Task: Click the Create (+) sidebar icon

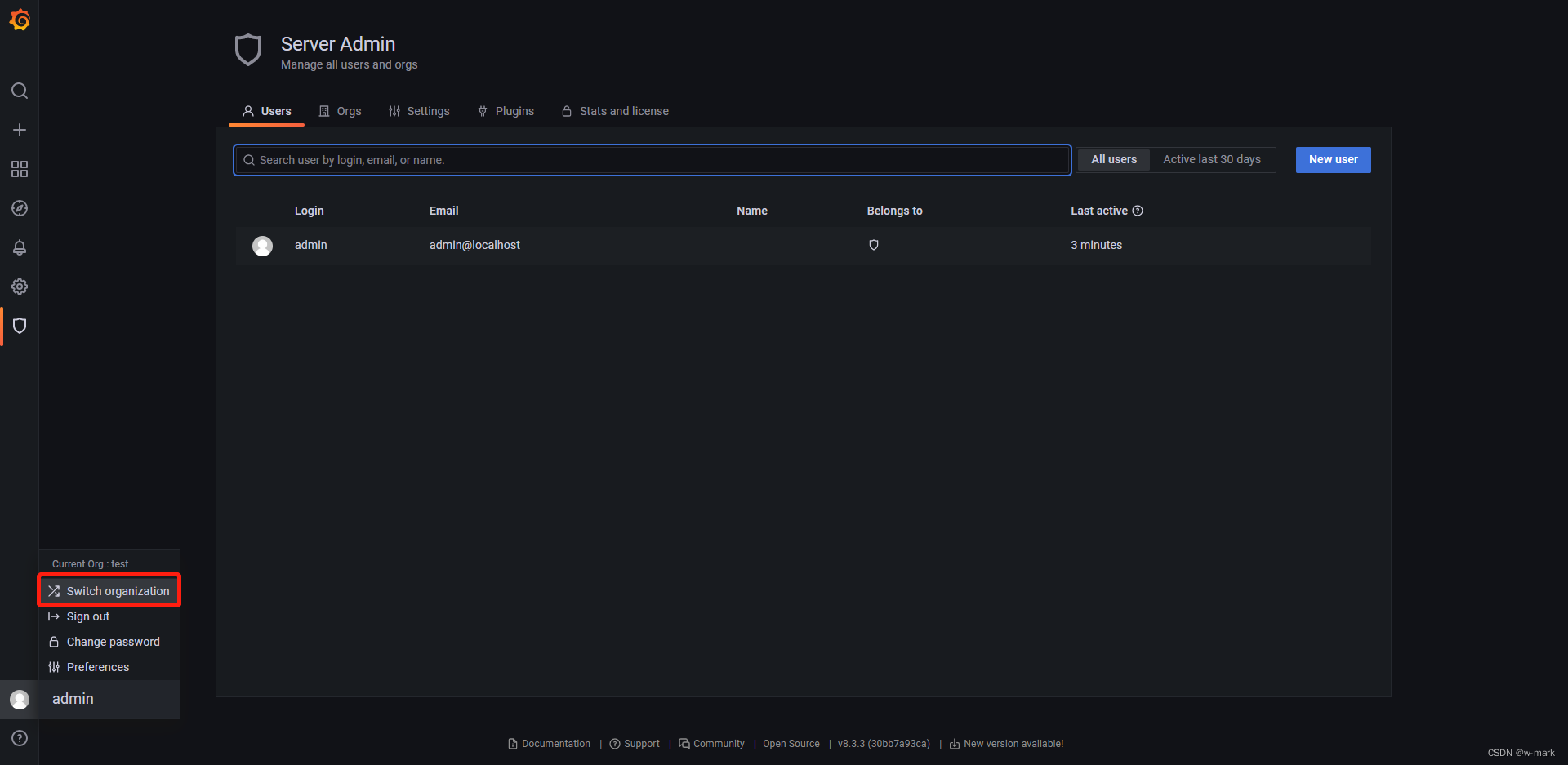Action: tap(20, 129)
